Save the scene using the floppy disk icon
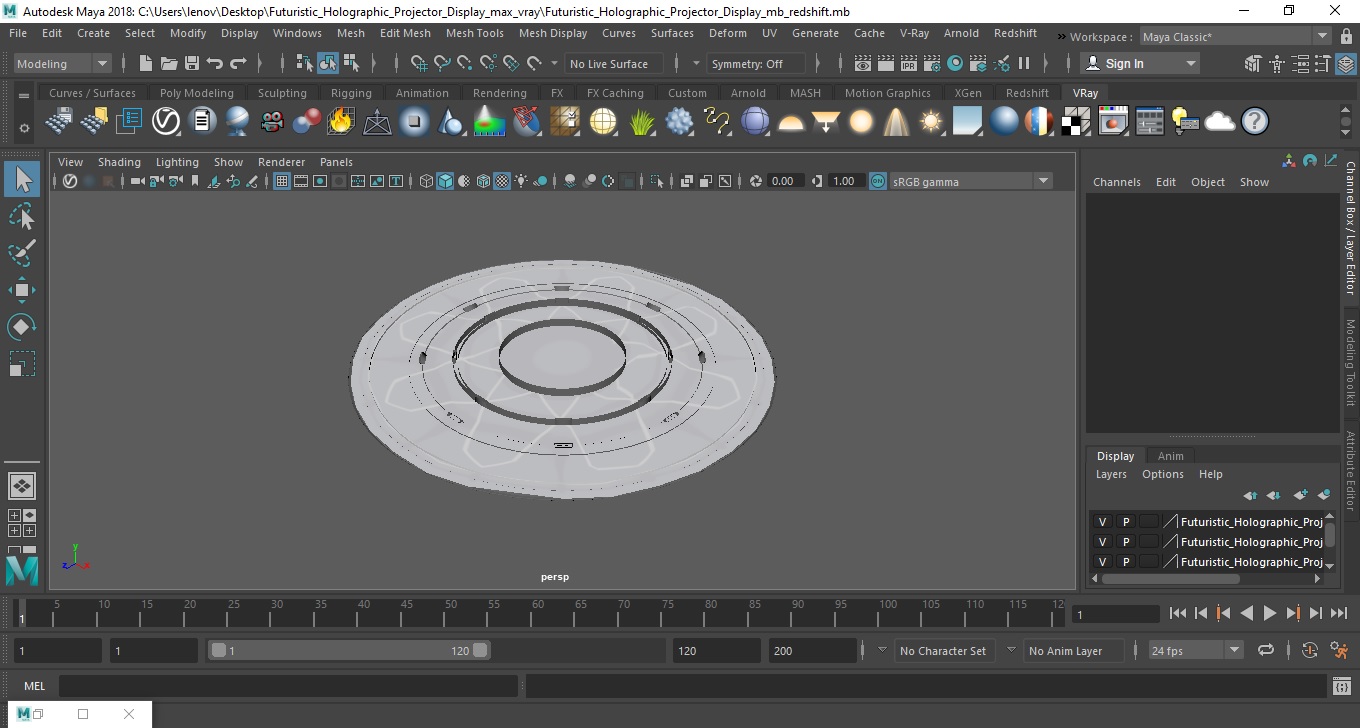Image resolution: width=1360 pixels, height=728 pixels. coord(192,63)
